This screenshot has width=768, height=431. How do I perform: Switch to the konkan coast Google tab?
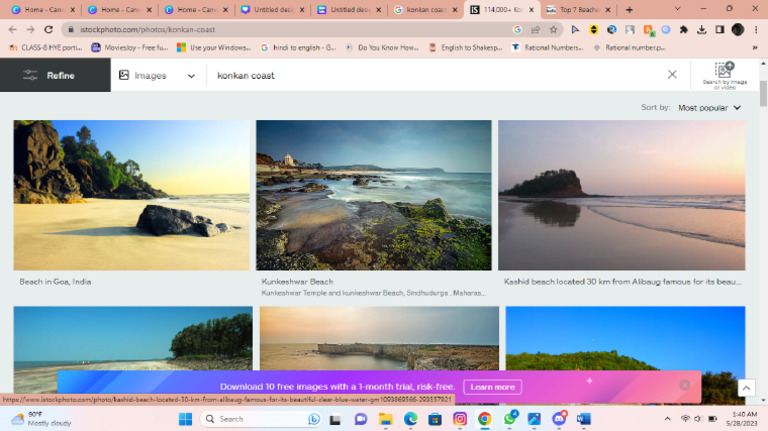coord(425,9)
